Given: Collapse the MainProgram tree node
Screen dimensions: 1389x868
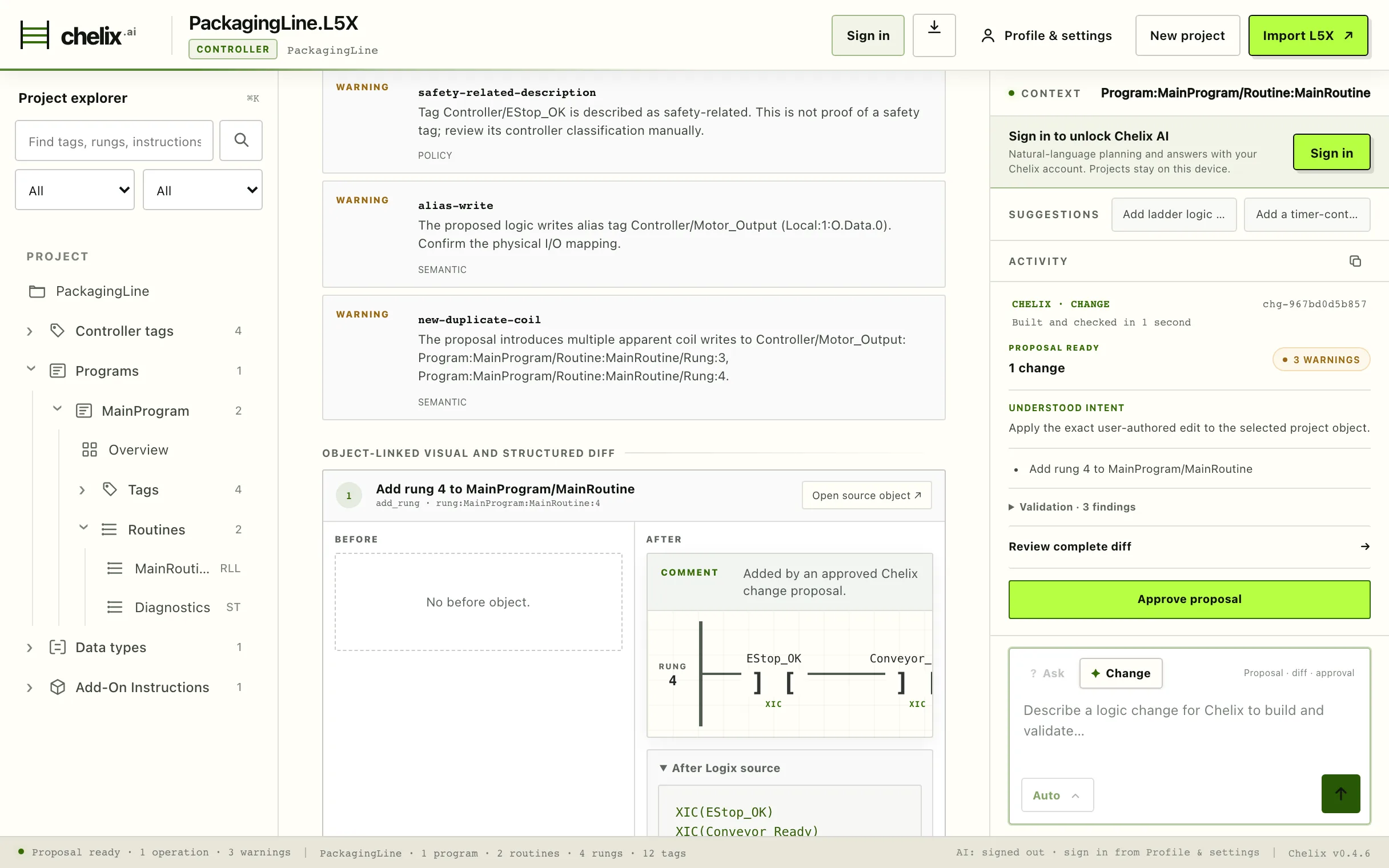Looking at the screenshot, I should [57, 409].
